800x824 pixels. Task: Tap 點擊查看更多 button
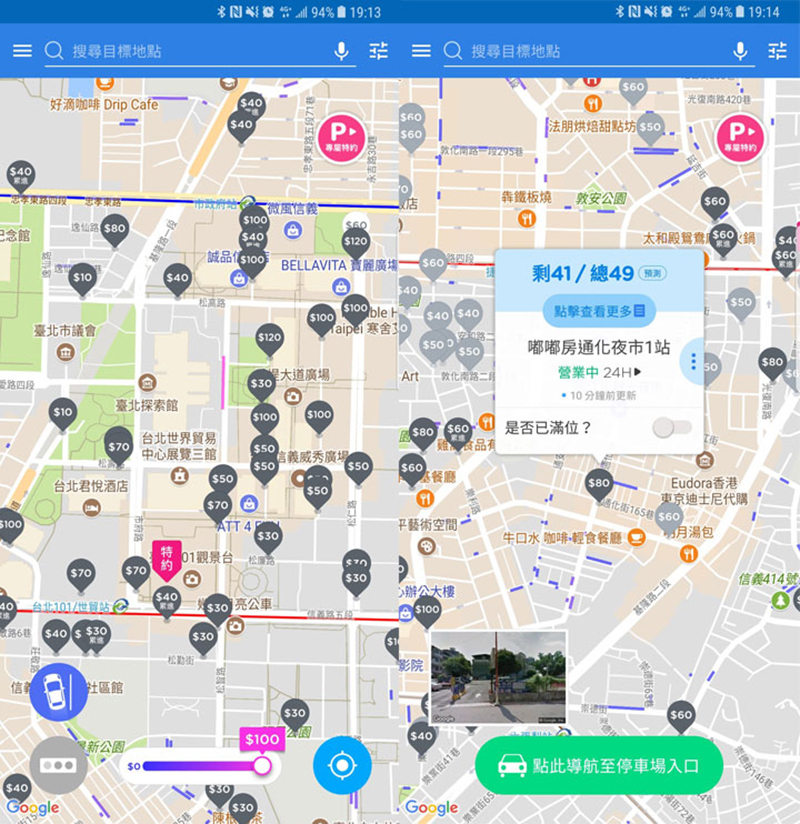pos(599,311)
